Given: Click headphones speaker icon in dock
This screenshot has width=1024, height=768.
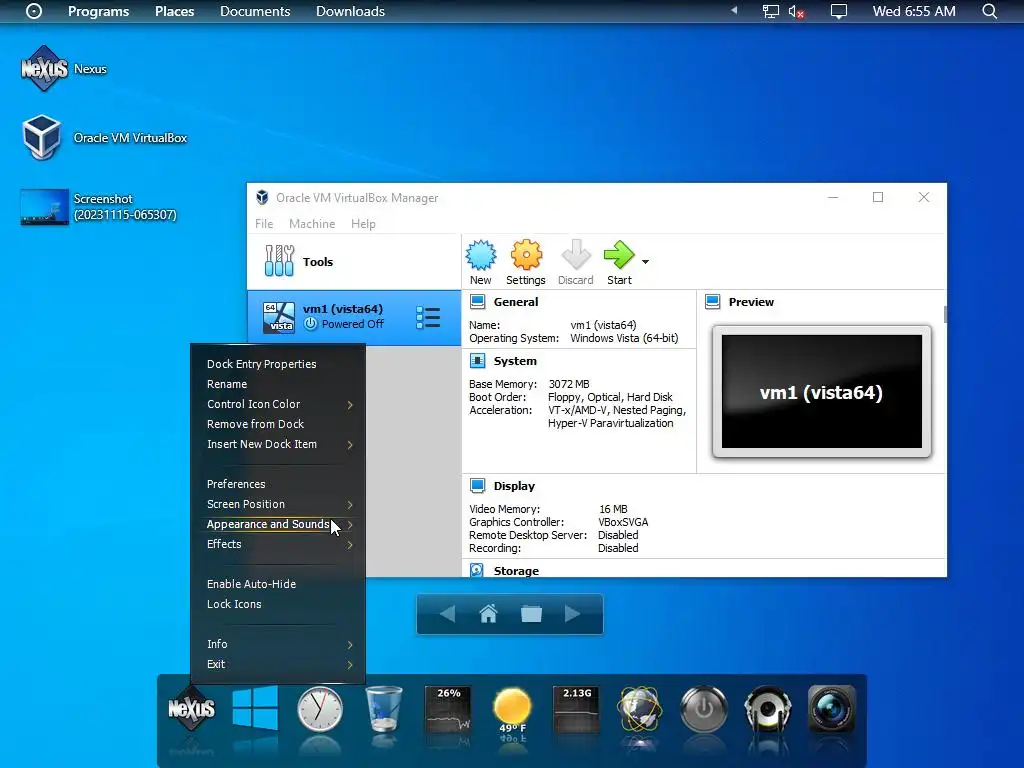Looking at the screenshot, I should [767, 709].
